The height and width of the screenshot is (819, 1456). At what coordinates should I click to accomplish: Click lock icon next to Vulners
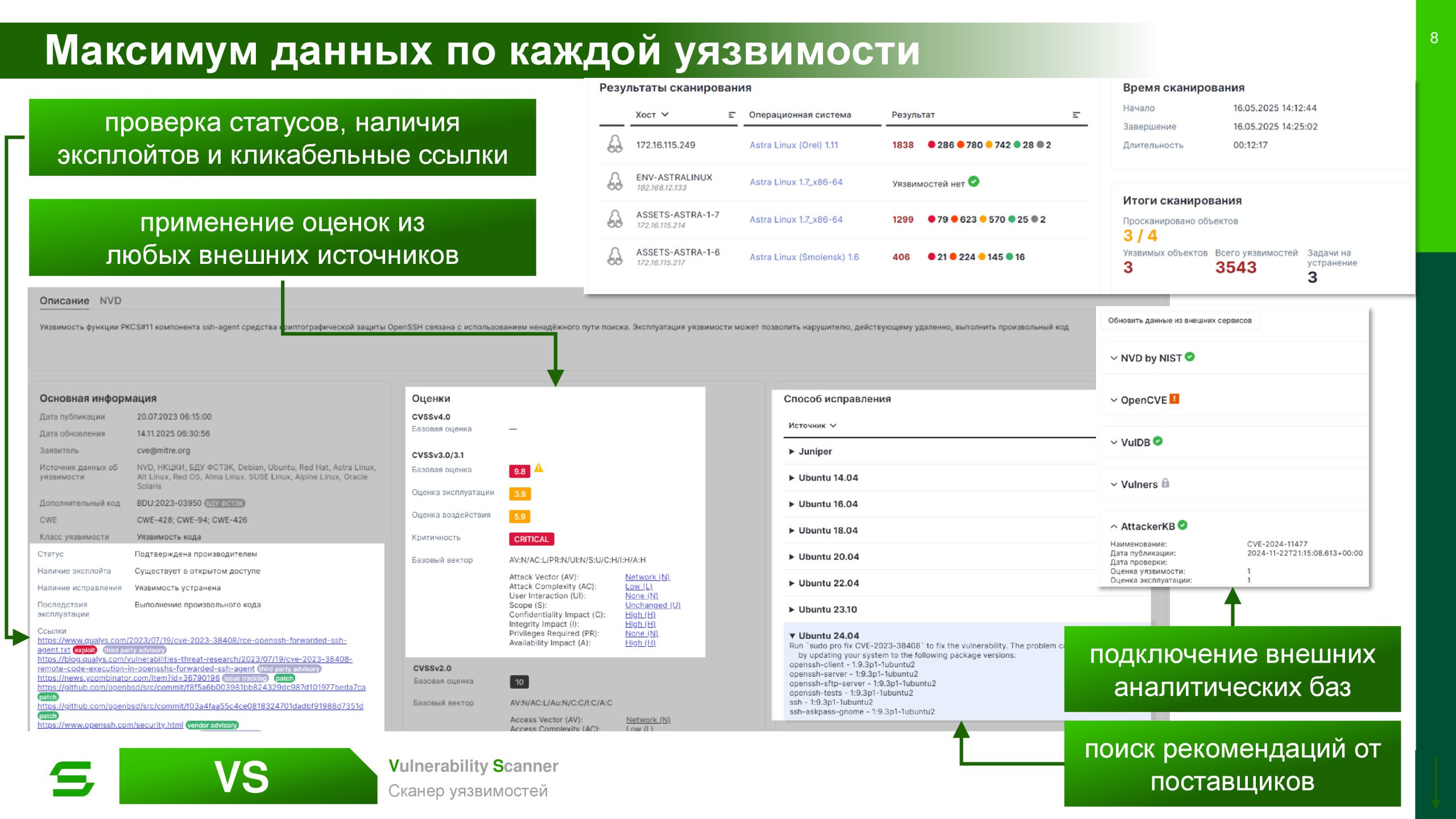click(1165, 483)
